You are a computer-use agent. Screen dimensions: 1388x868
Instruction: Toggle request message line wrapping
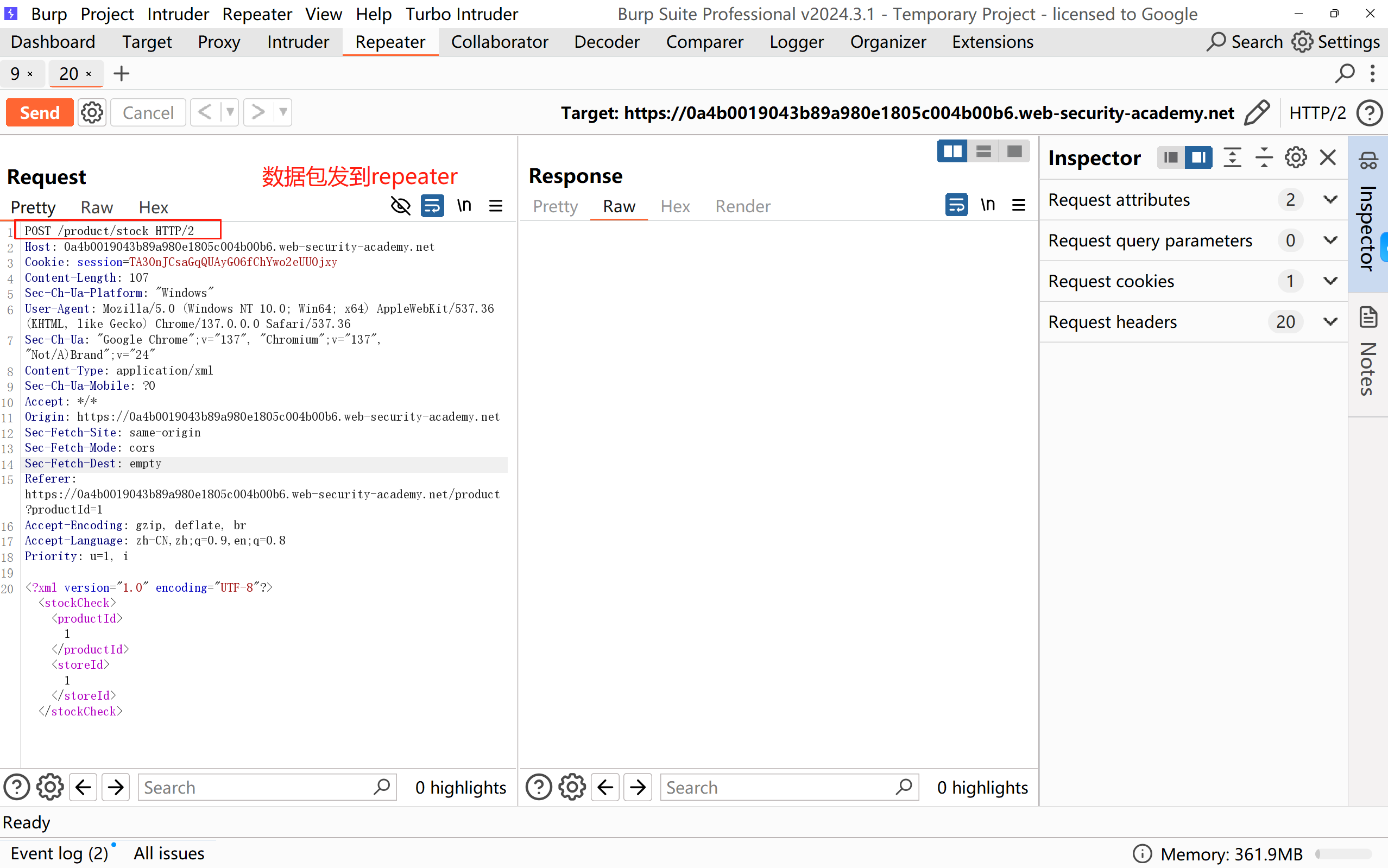tap(432, 206)
